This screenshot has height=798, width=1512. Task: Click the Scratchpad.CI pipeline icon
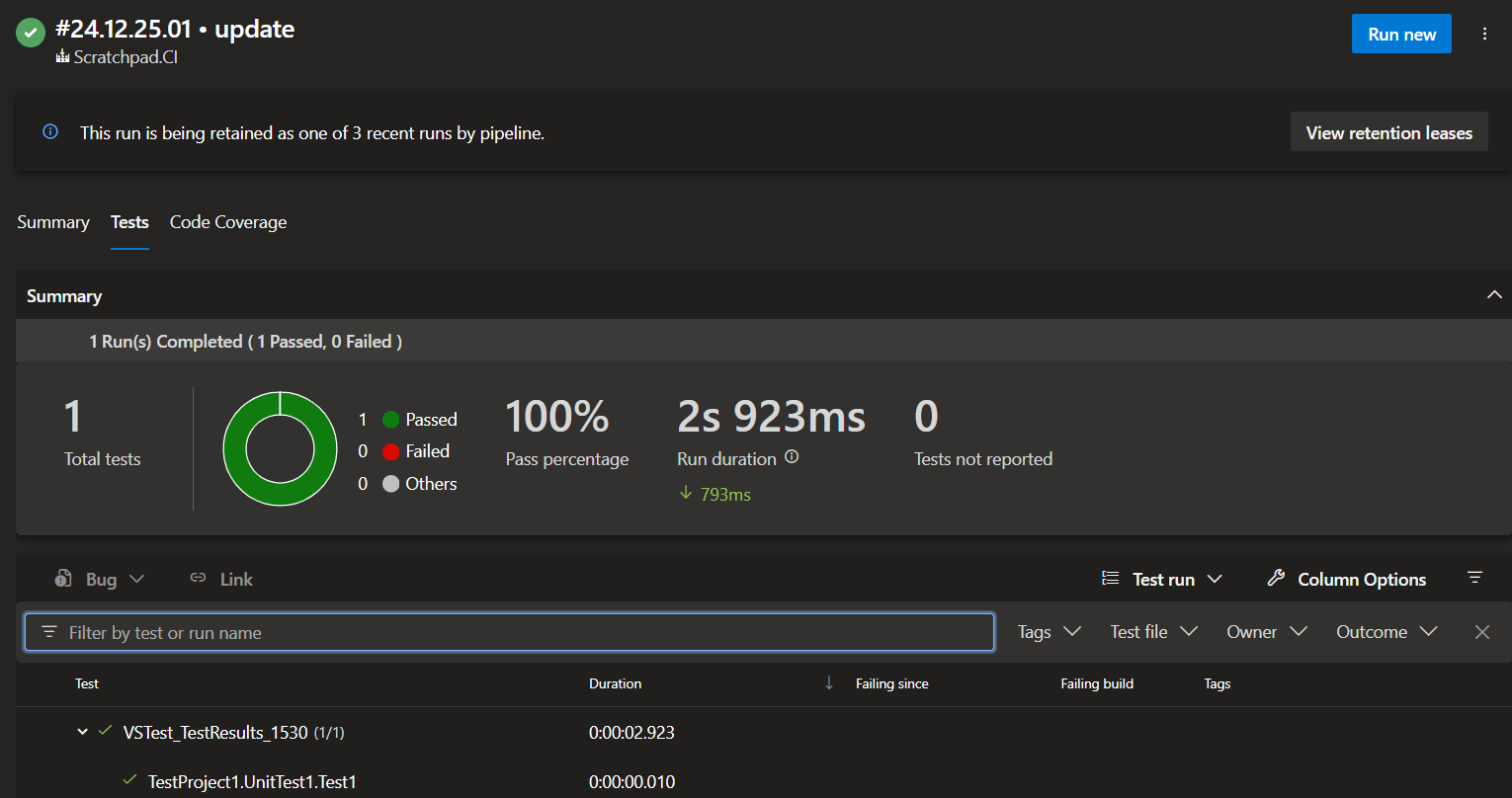[x=63, y=57]
